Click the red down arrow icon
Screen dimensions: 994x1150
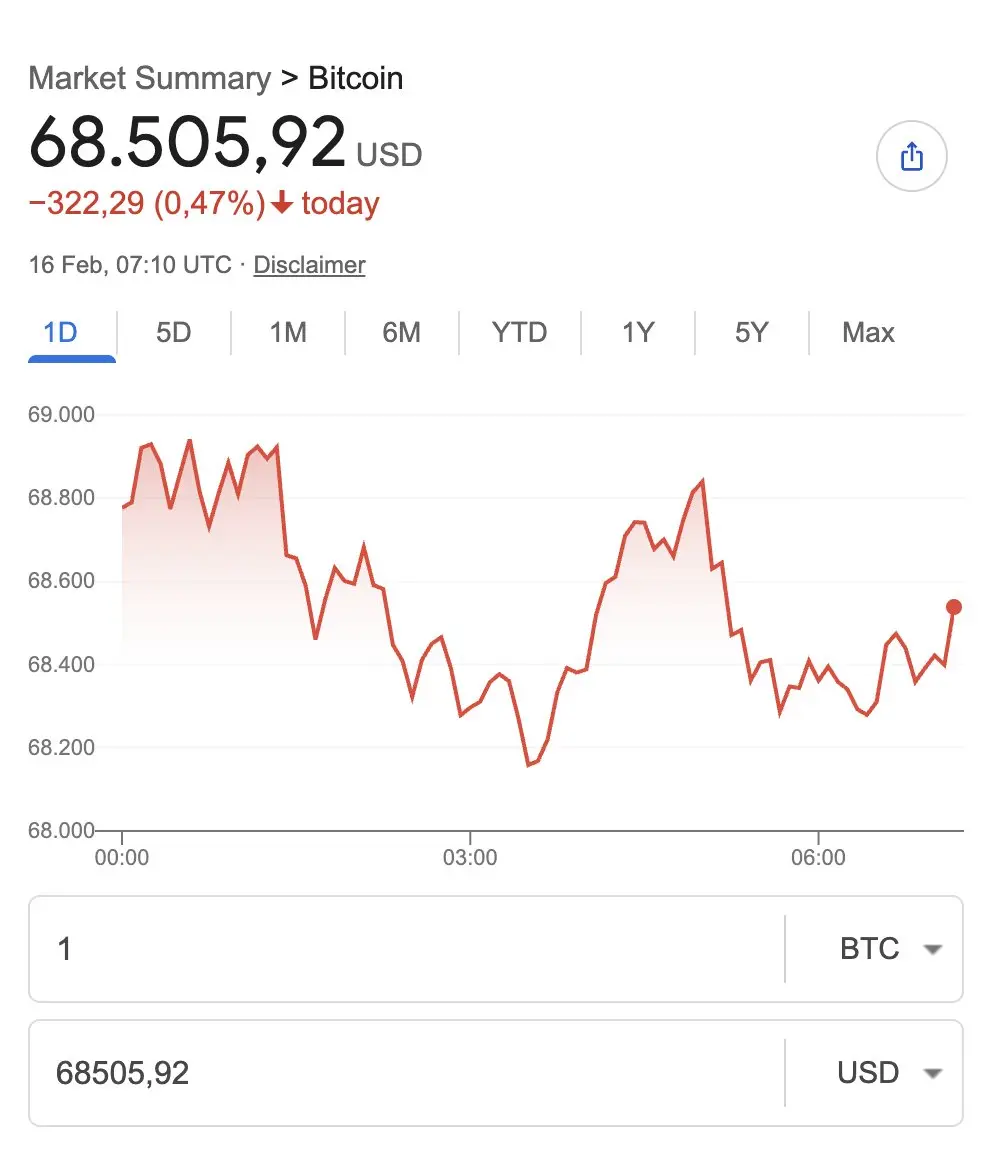click(x=282, y=204)
